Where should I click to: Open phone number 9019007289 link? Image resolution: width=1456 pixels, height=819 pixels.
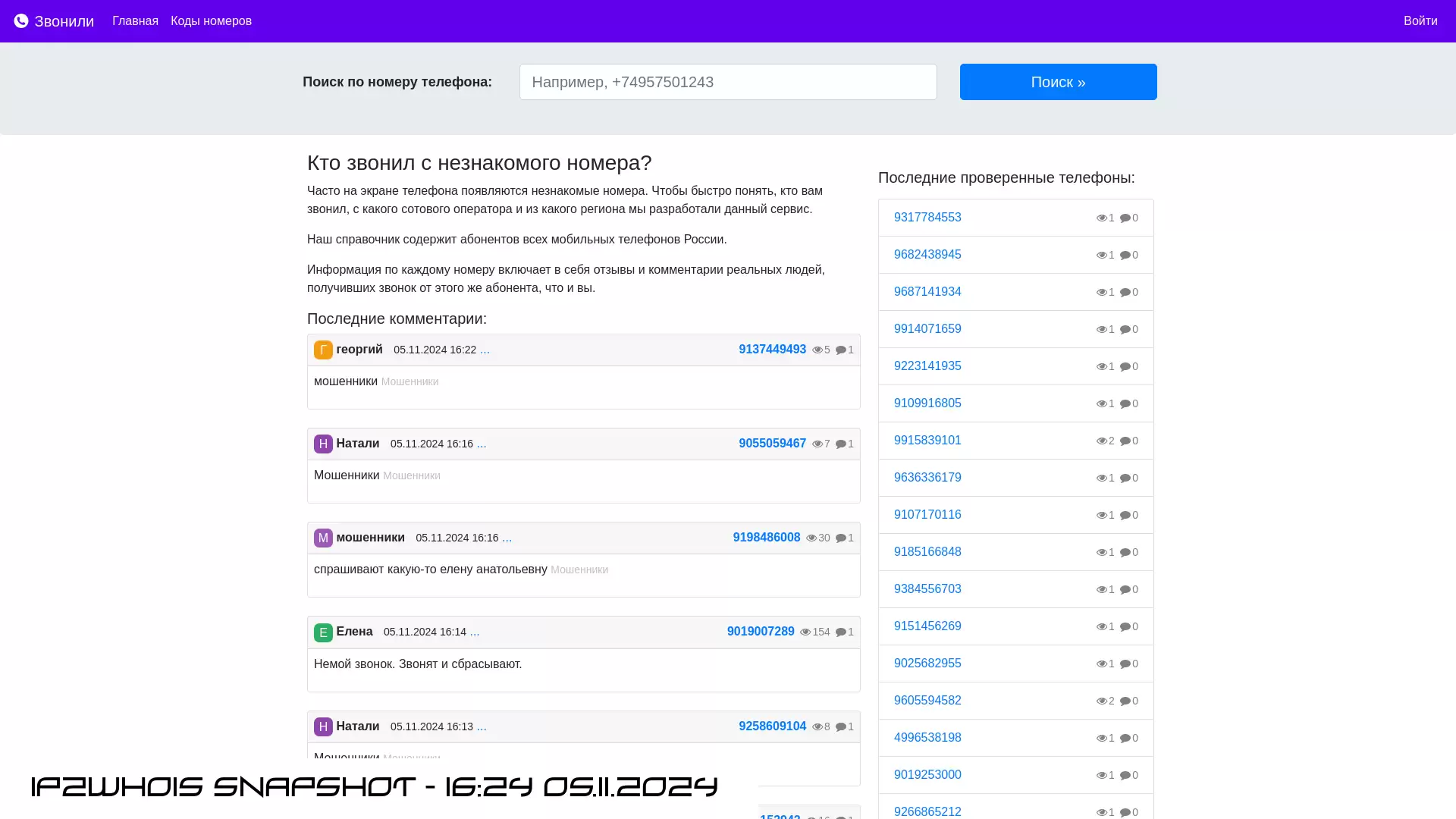(x=761, y=632)
